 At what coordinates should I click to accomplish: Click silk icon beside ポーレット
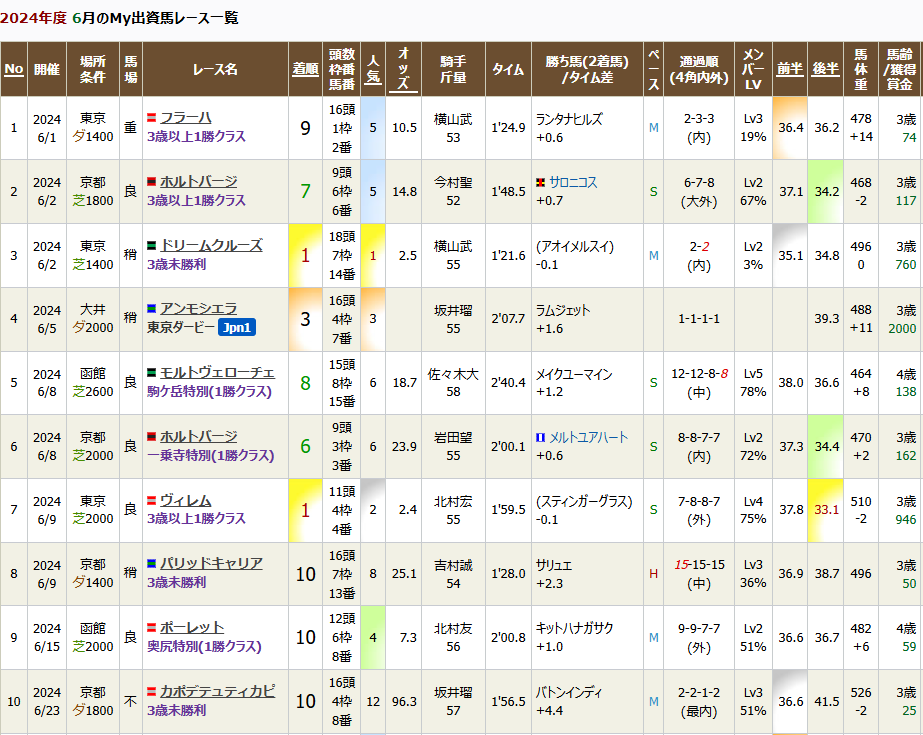tap(151, 627)
